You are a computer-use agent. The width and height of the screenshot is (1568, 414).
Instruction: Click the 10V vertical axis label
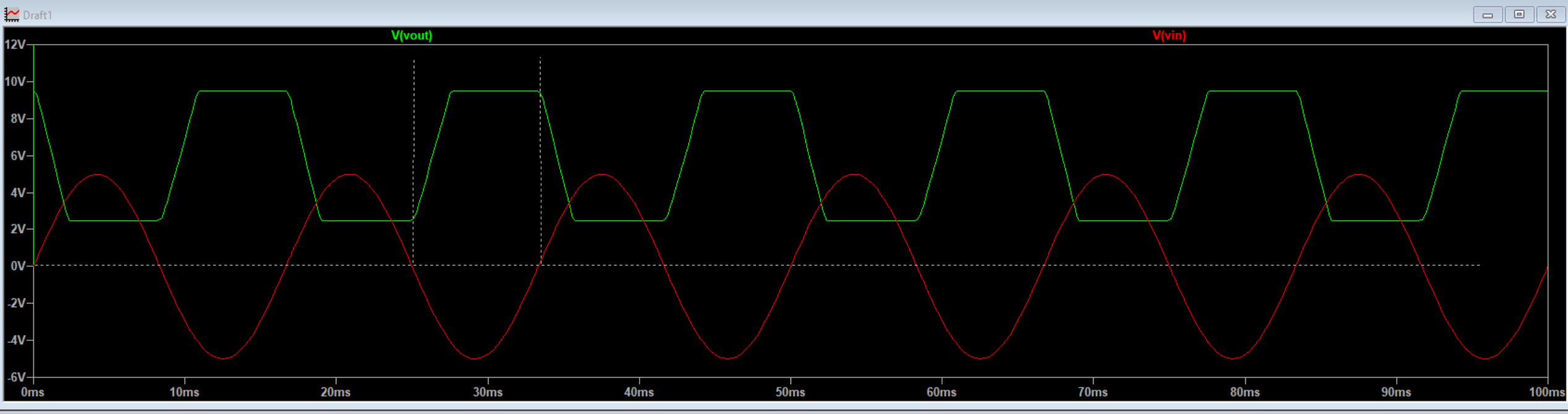[x=15, y=82]
